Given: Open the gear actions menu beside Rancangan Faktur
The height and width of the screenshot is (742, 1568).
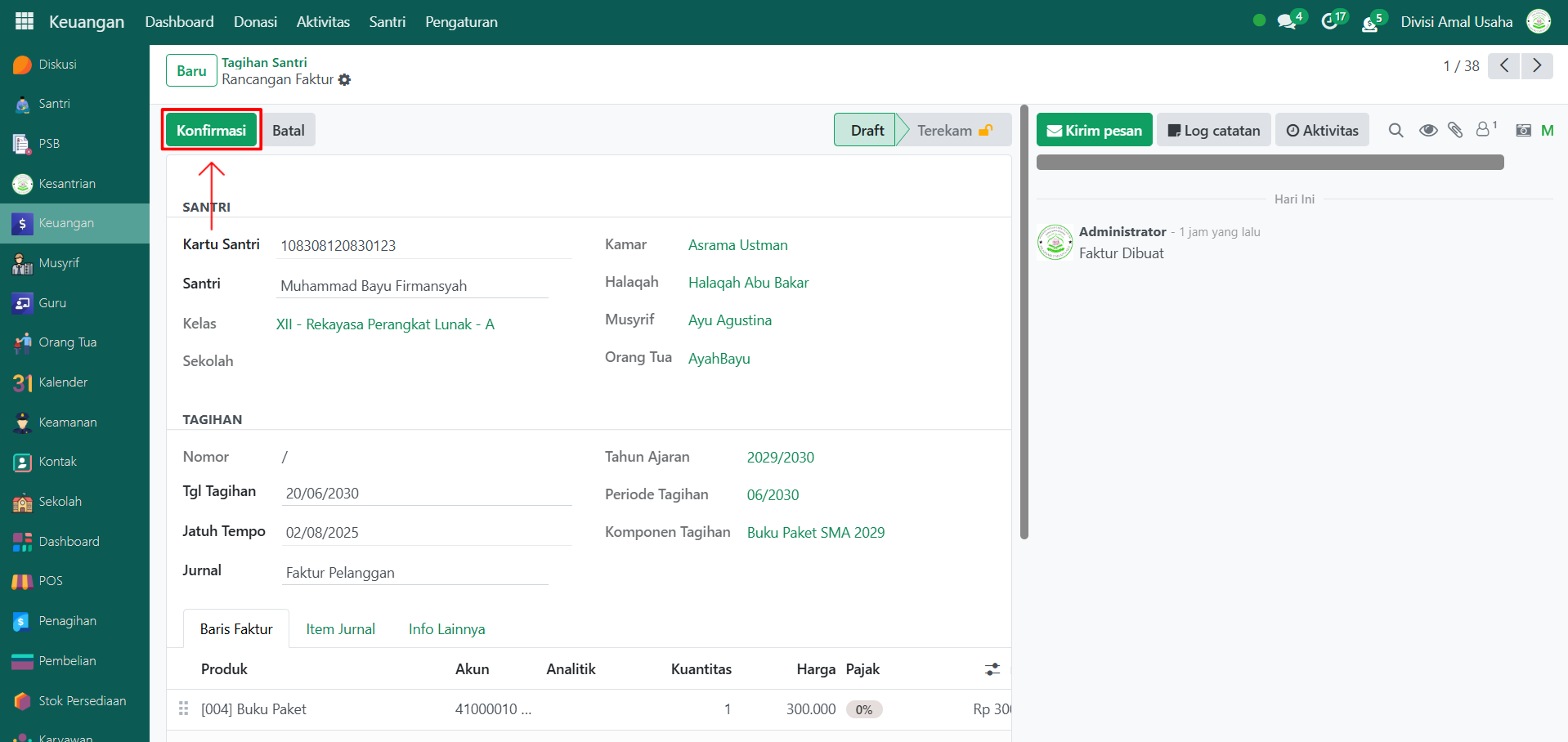Looking at the screenshot, I should (345, 80).
